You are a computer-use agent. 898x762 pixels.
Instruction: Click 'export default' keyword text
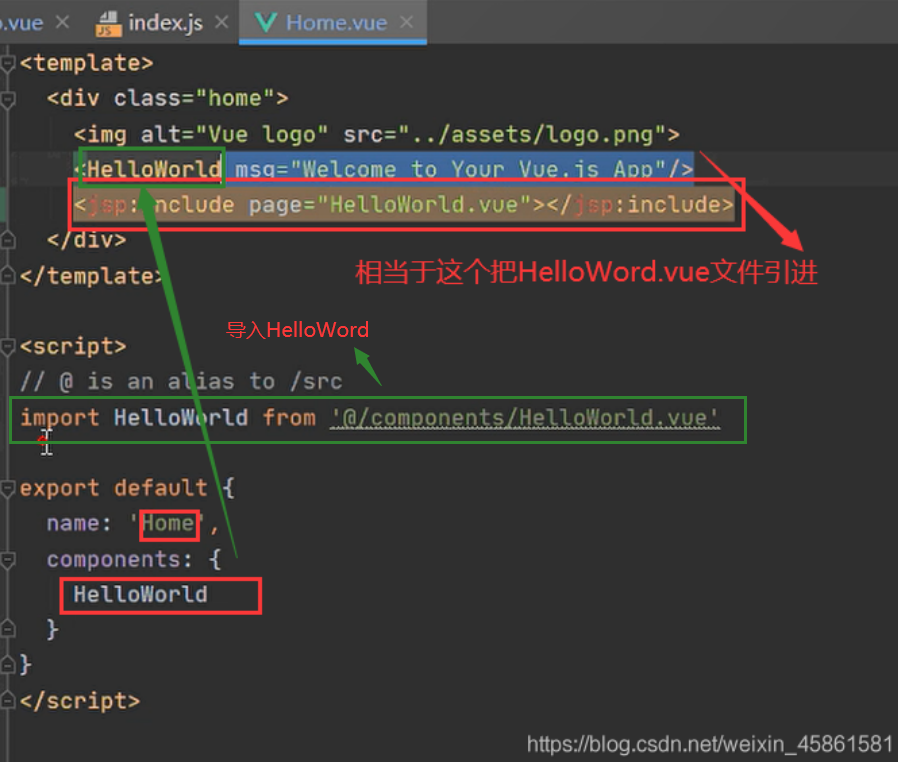coord(113,488)
